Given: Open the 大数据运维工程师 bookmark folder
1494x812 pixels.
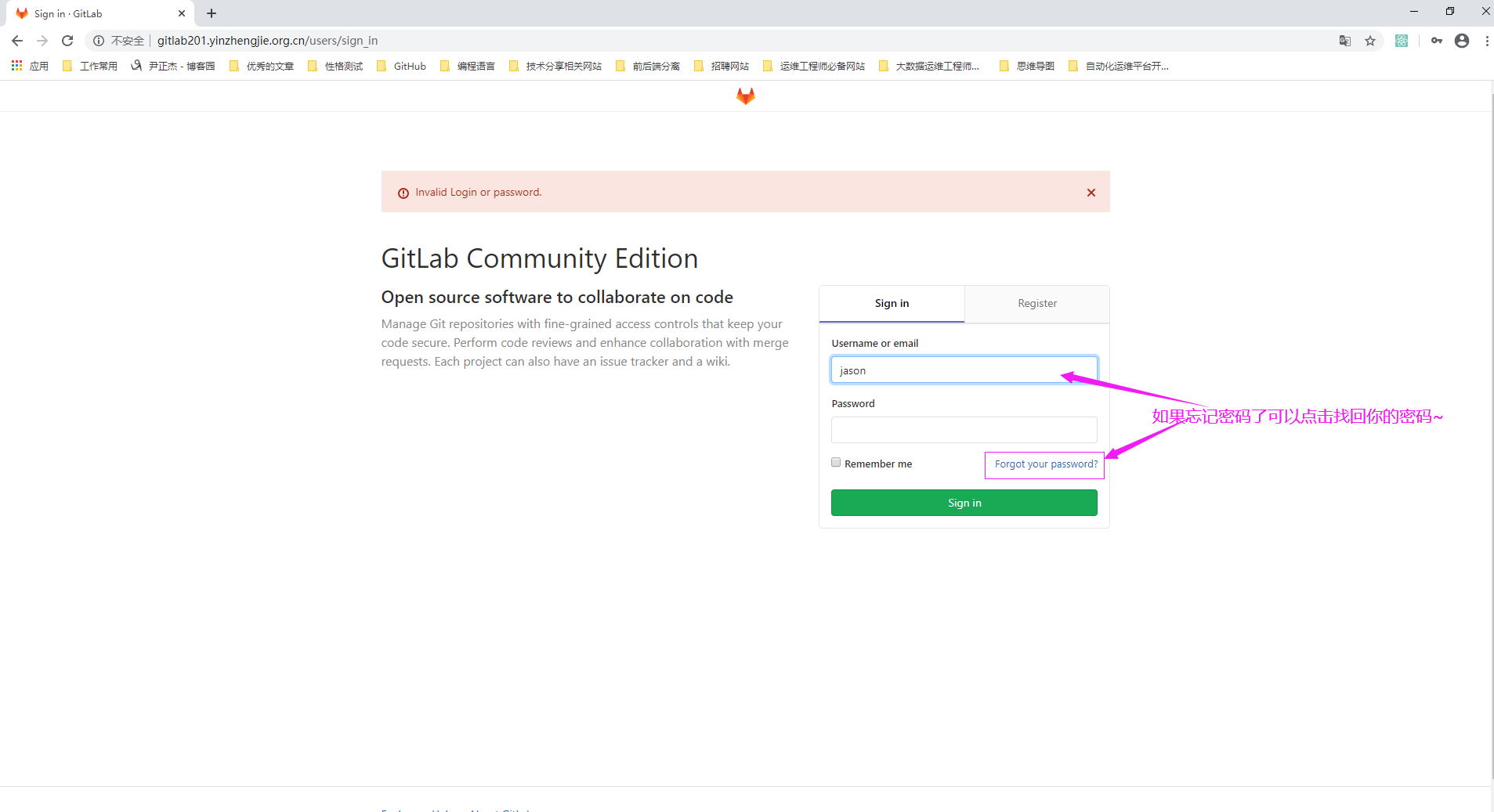Looking at the screenshot, I should pos(929,66).
